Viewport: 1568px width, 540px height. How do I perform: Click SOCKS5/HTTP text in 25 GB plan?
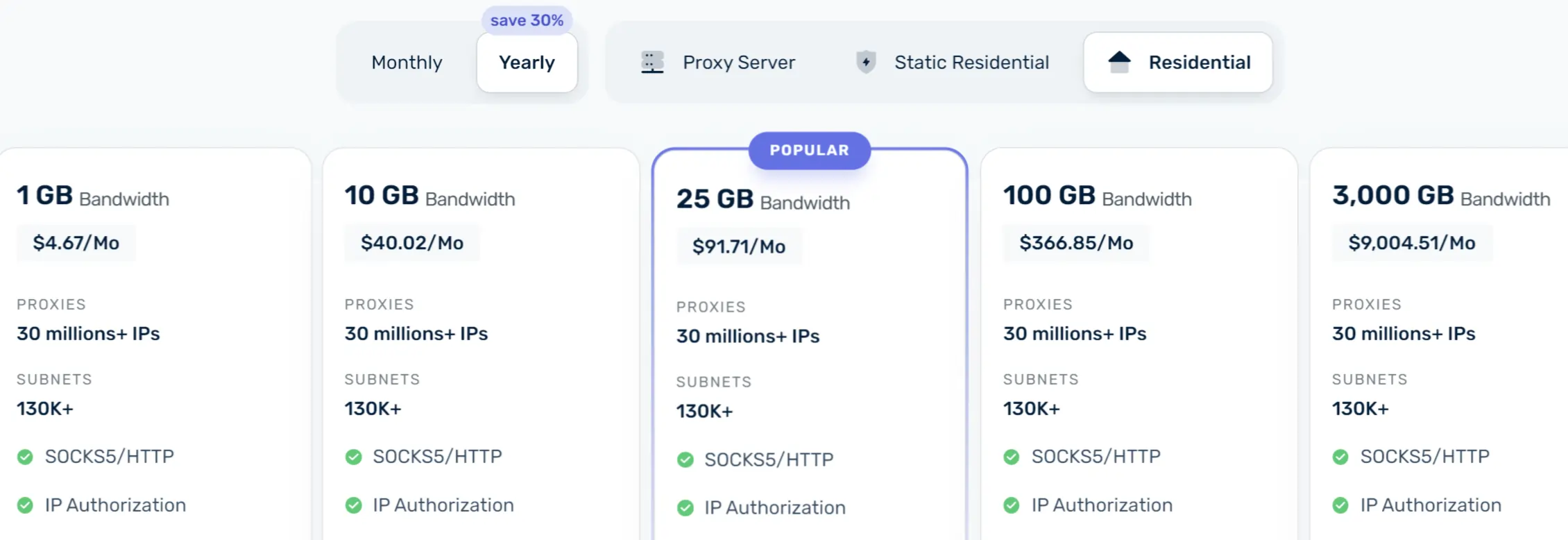pos(769,459)
